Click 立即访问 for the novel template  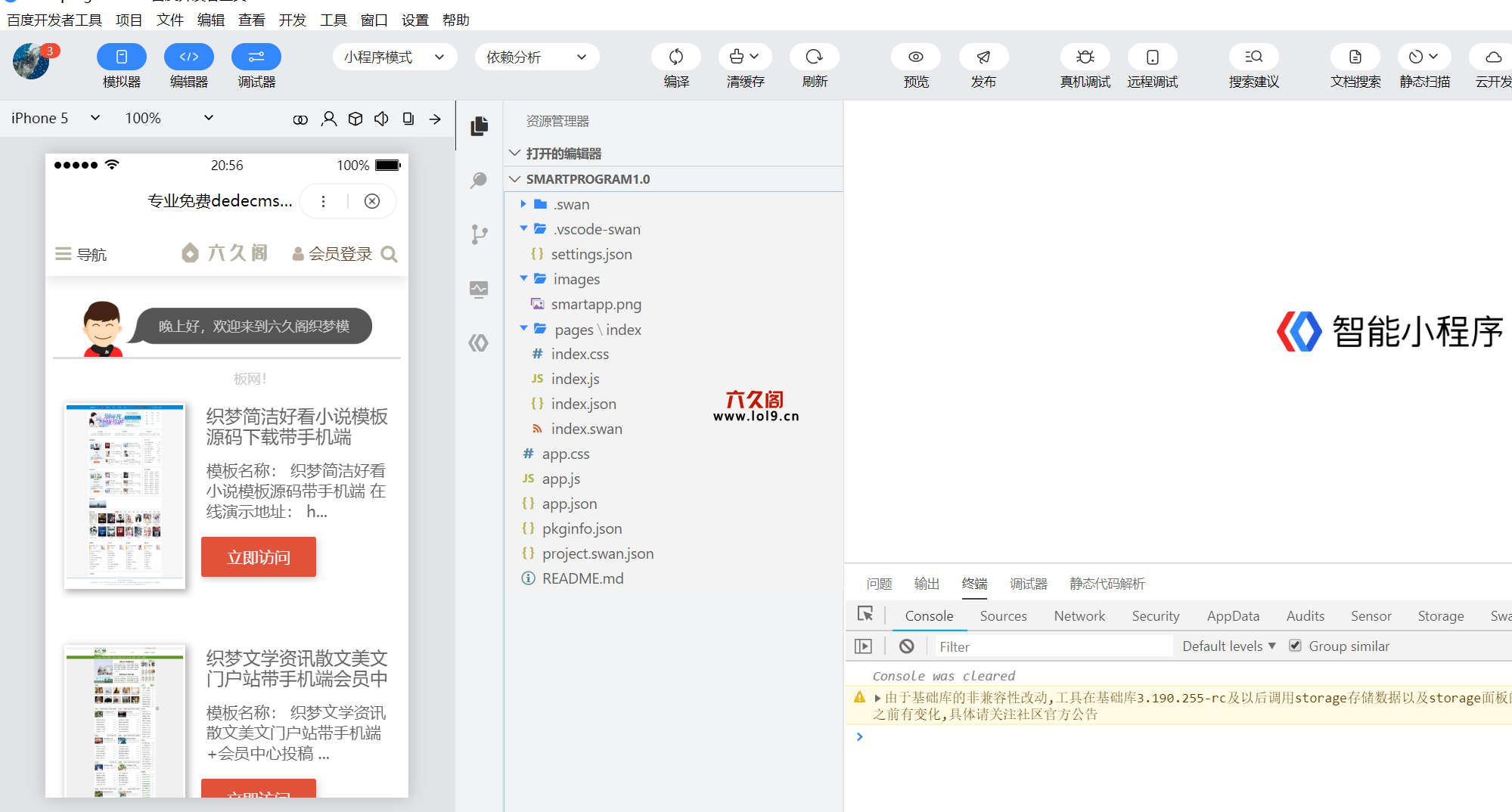259,557
